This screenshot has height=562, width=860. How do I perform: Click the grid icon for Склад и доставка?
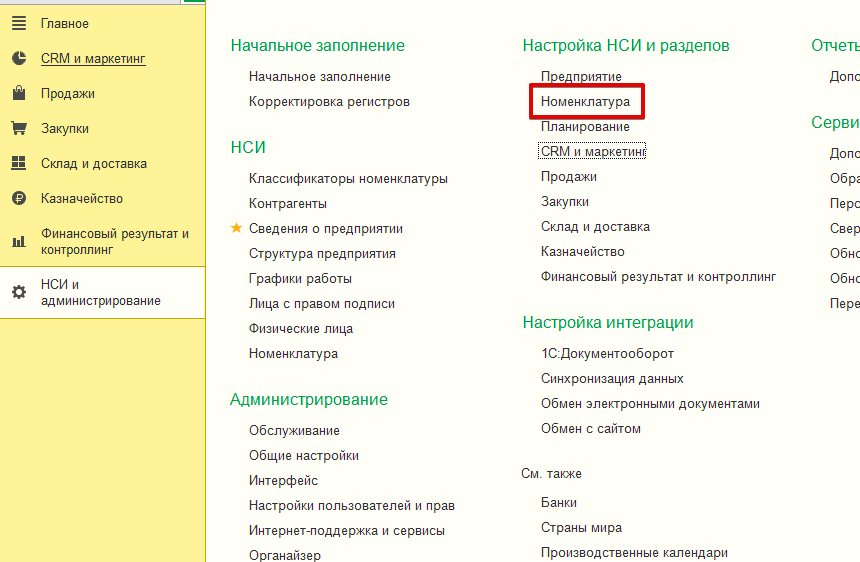(19, 163)
